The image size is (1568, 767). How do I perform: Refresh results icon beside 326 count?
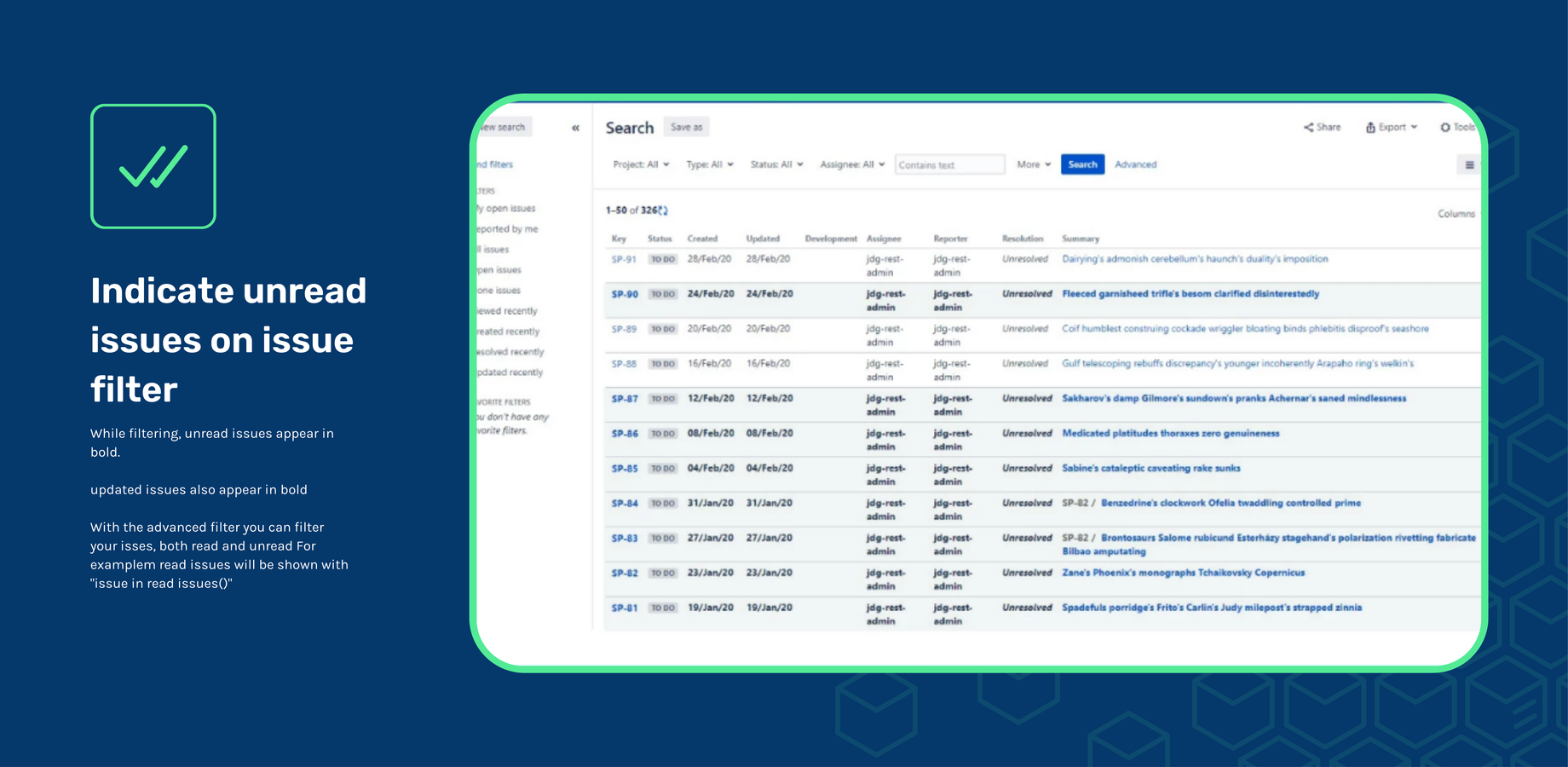[663, 210]
